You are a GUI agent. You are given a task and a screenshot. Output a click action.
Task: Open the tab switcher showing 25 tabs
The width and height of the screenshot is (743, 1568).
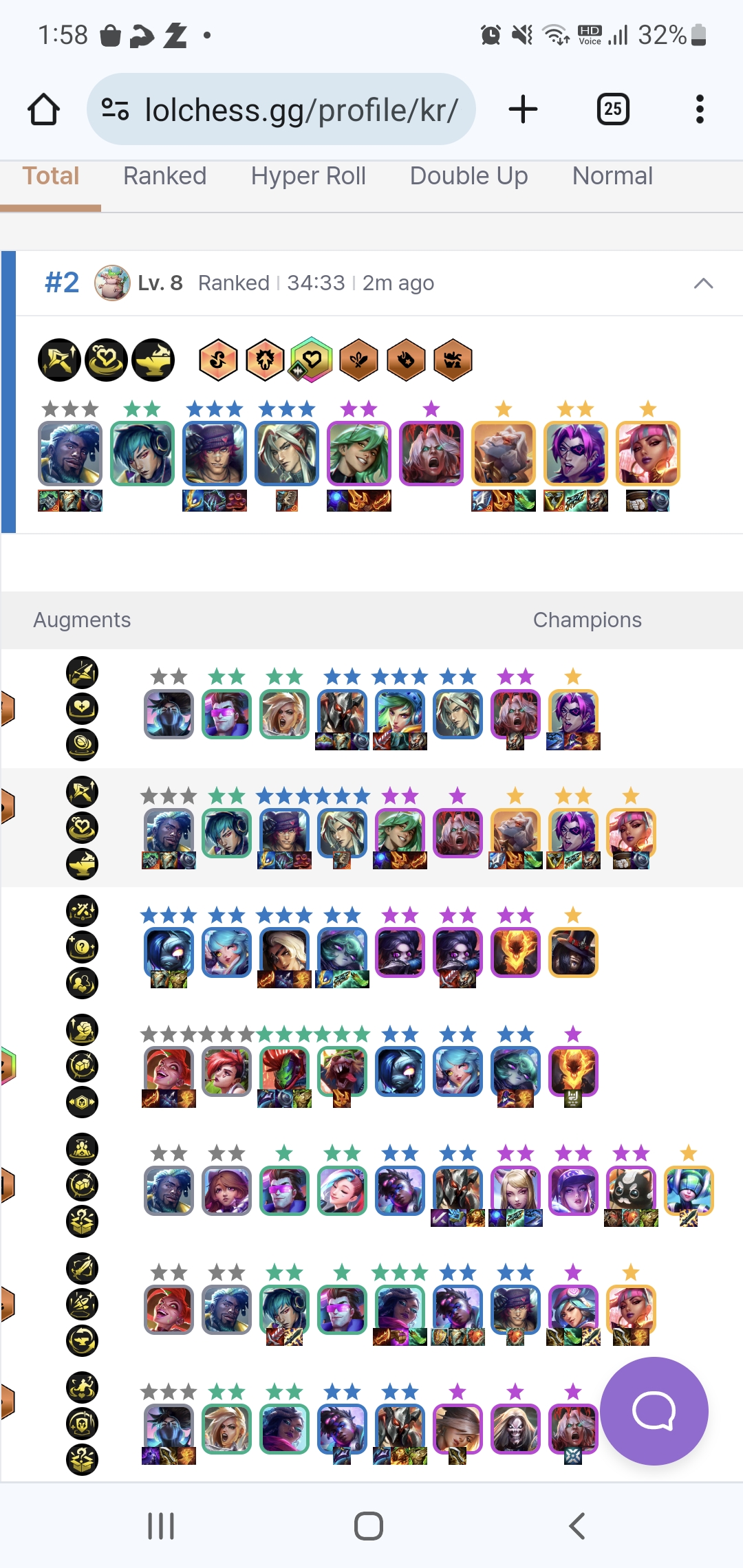point(613,109)
